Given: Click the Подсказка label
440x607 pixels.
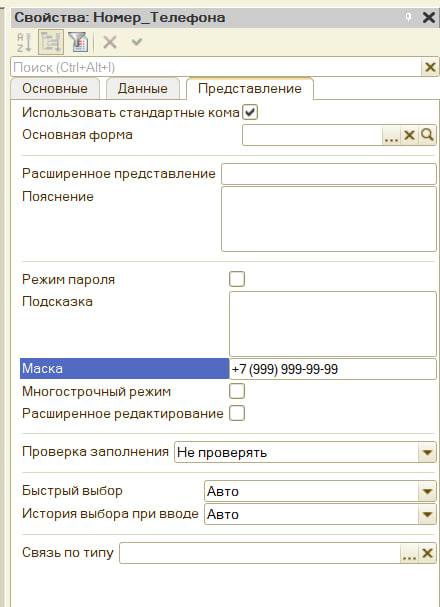Looking at the screenshot, I should (57, 302).
